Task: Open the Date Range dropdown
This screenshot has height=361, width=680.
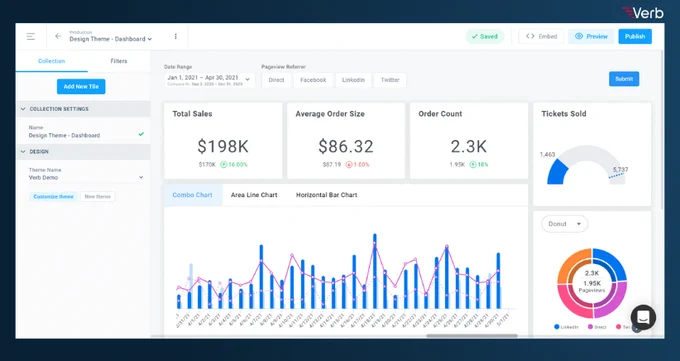Action: tap(209, 80)
